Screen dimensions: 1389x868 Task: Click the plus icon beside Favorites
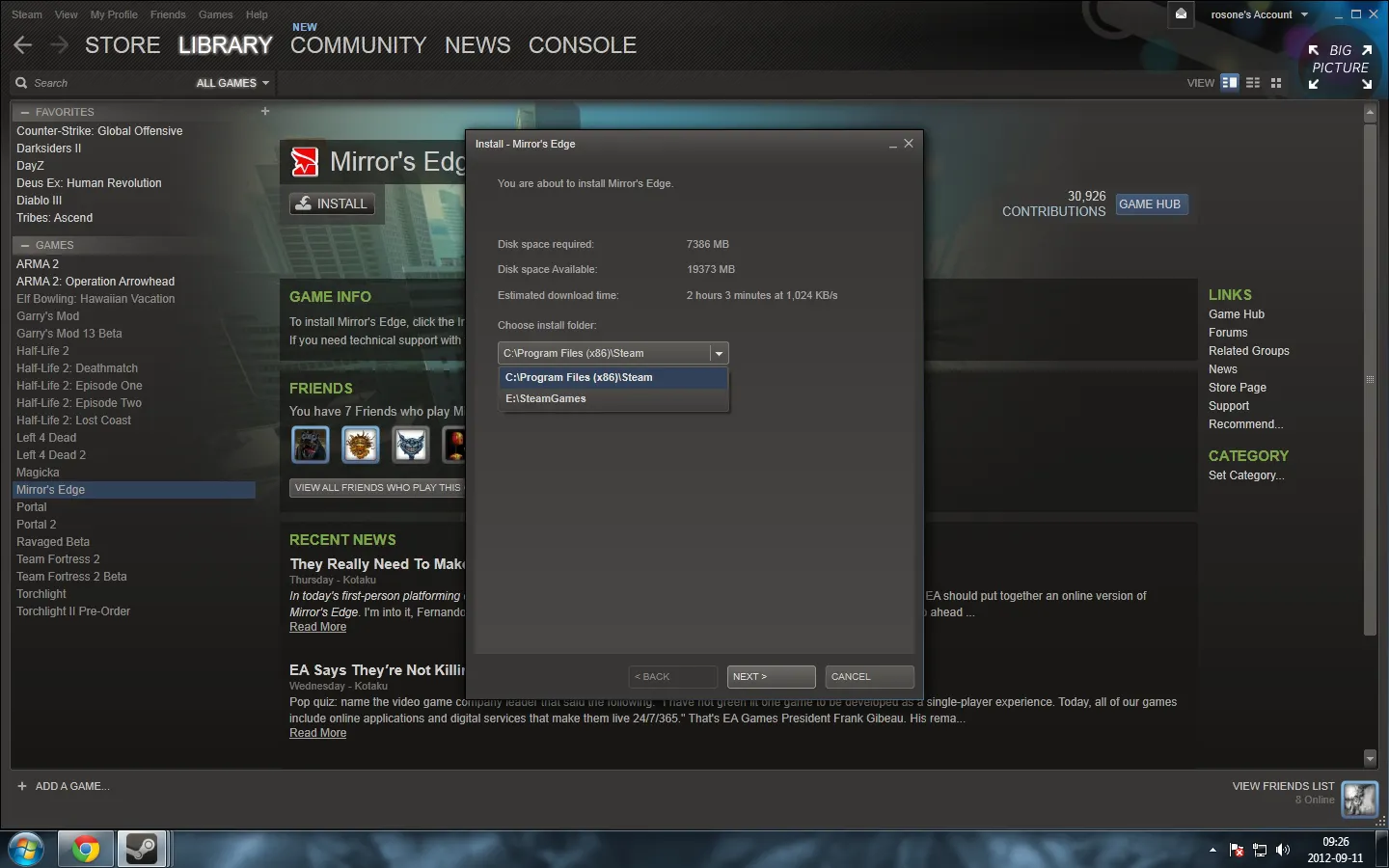pos(265,112)
